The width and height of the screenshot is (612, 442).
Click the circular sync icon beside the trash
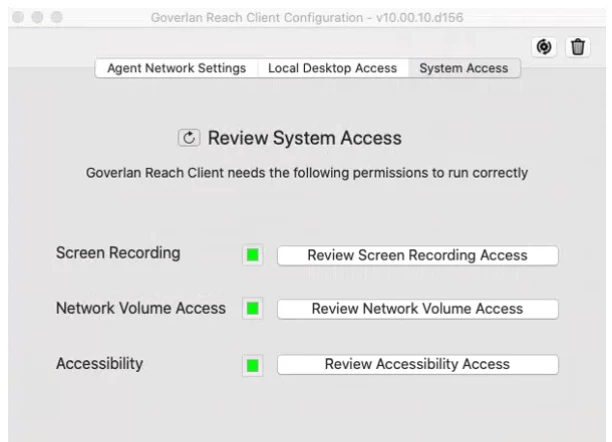544,47
